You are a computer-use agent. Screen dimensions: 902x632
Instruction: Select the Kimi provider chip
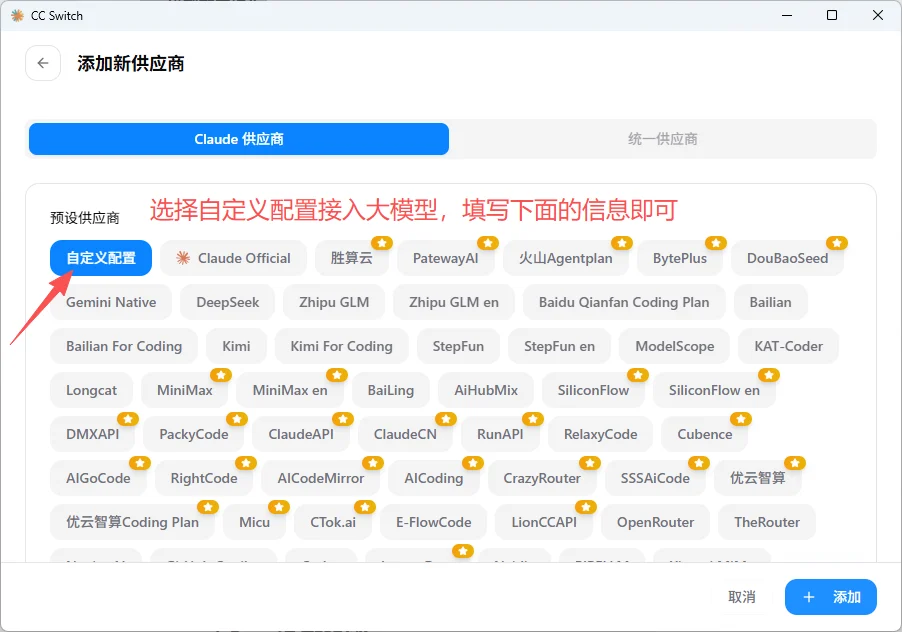click(x=236, y=346)
